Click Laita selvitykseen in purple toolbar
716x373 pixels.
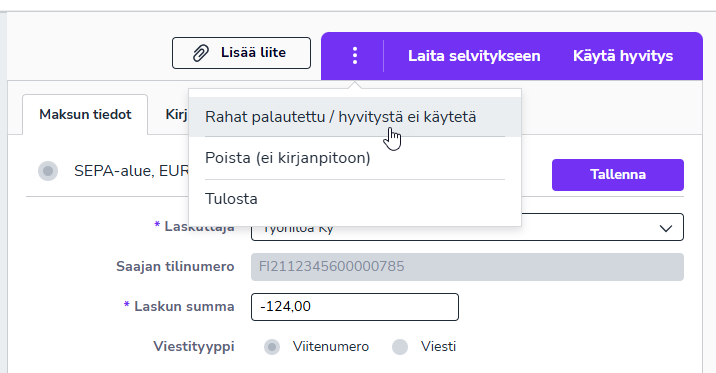coord(474,56)
